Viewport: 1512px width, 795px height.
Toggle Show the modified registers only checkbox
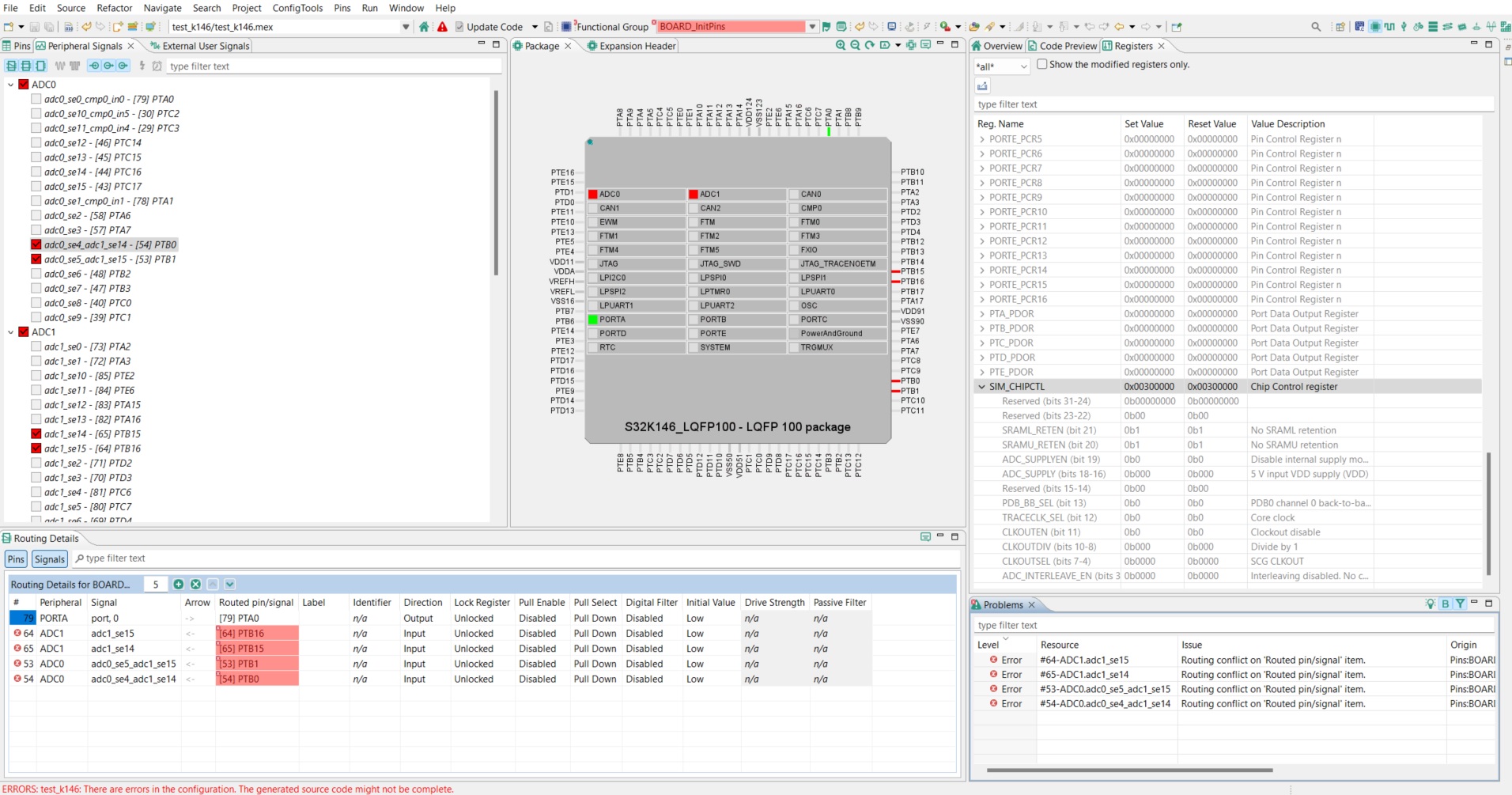(x=1041, y=64)
